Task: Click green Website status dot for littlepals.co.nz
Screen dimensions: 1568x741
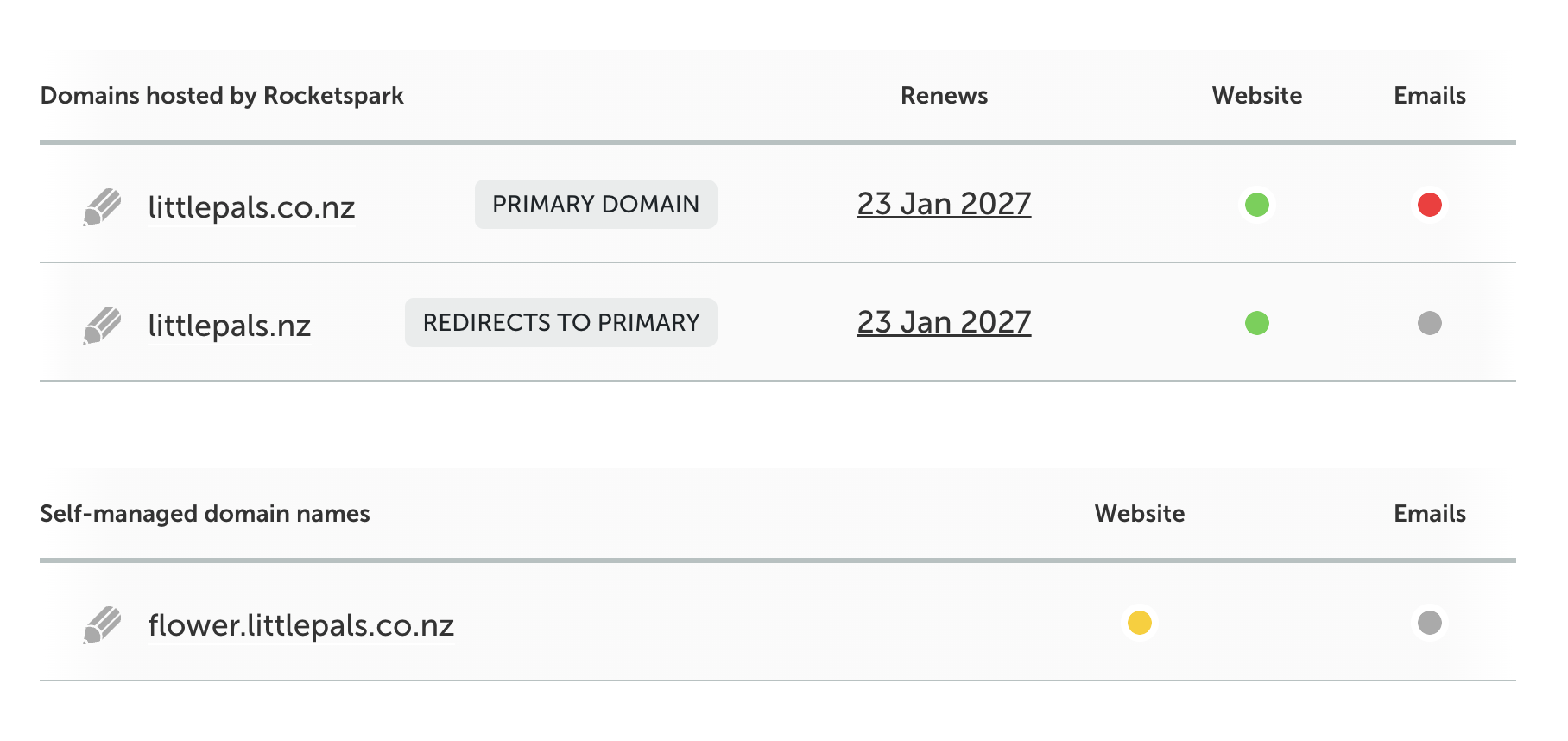Action: [1257, 205]
